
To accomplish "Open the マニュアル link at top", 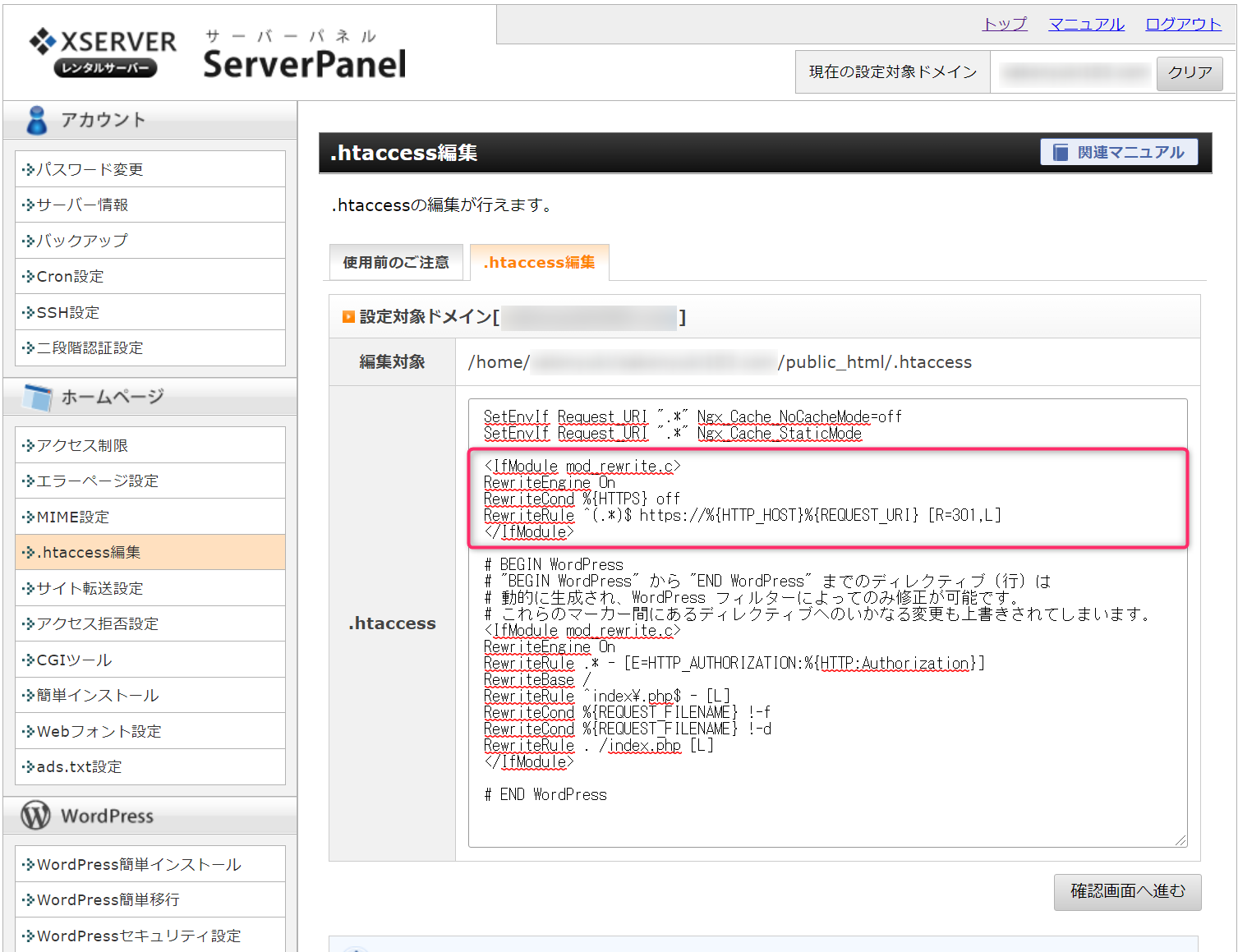I will click(1085, 24).
